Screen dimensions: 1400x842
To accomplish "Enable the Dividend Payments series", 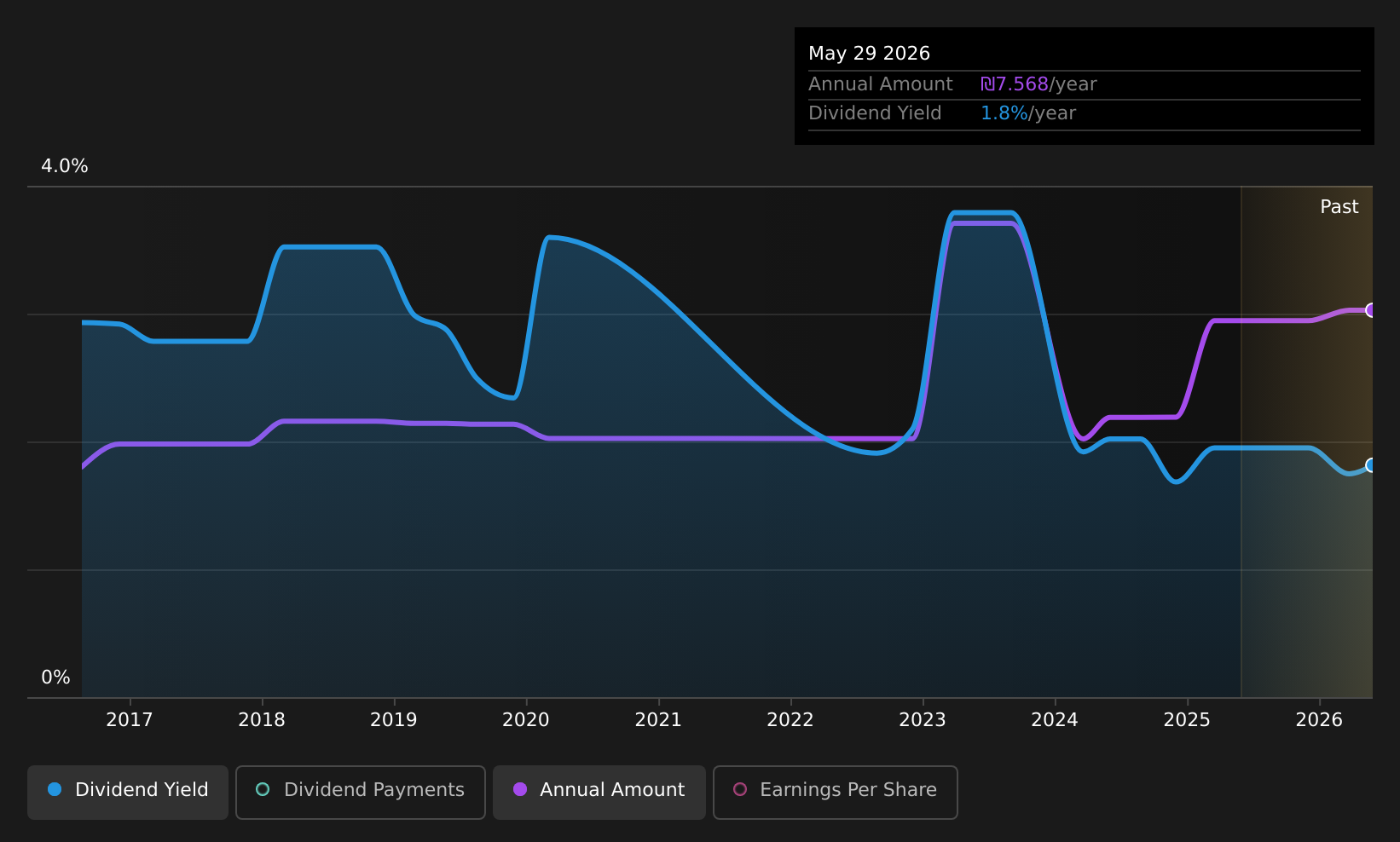I will (x=361, y=792).
